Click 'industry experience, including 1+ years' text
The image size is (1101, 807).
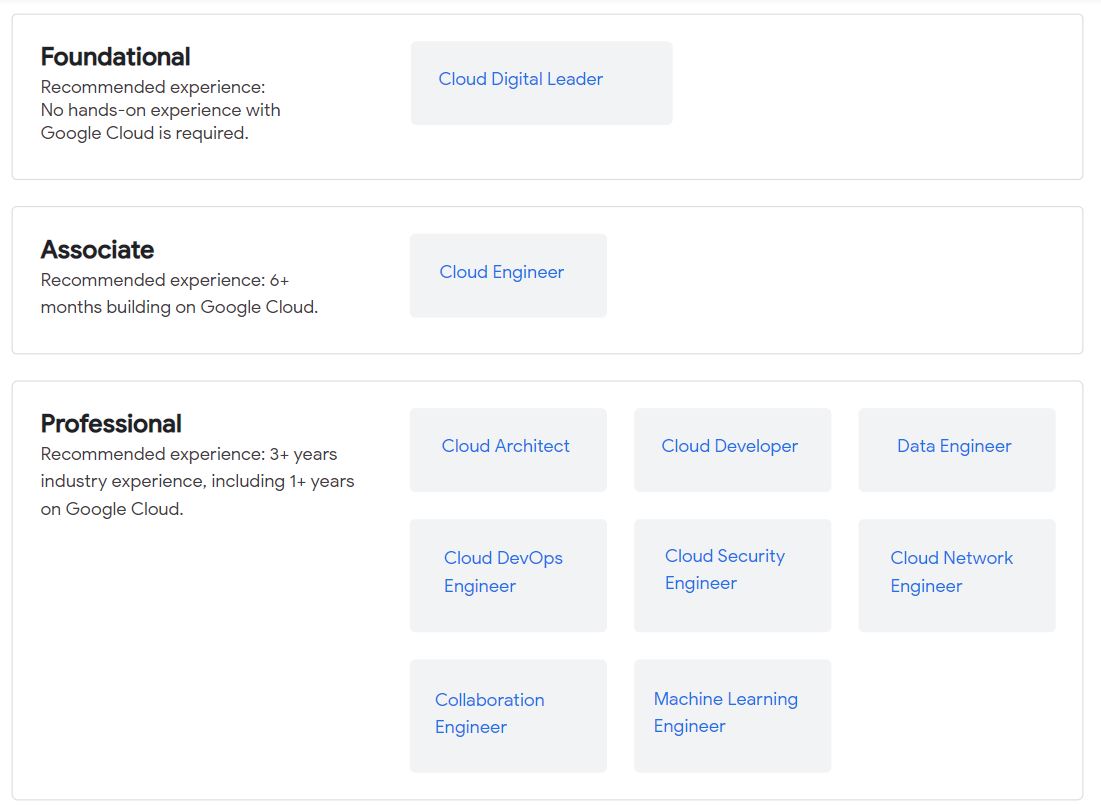197,482
